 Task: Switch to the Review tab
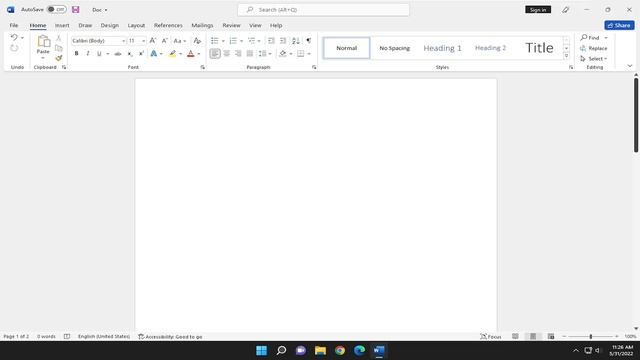[x=231, y=25]
